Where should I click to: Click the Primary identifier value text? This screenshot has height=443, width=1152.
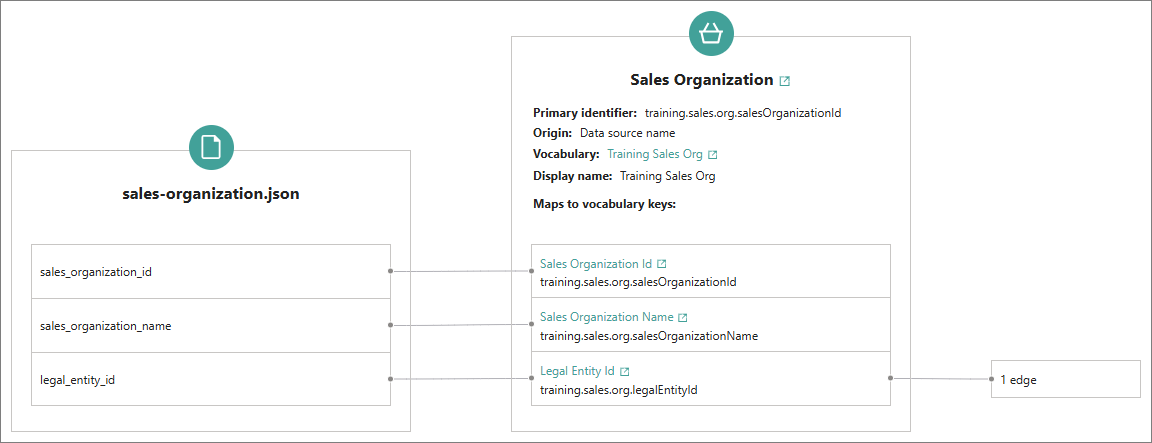743,113
